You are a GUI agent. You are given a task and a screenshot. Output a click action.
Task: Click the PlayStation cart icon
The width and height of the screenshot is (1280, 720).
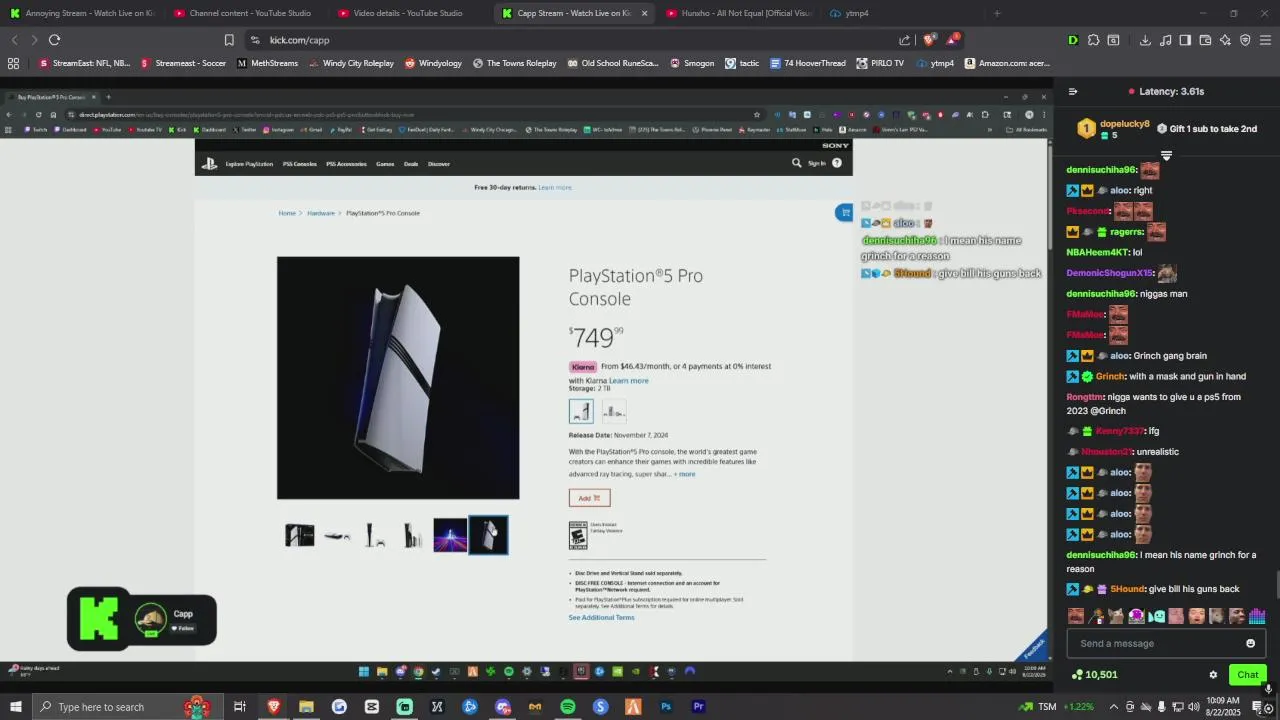[844, 212]
